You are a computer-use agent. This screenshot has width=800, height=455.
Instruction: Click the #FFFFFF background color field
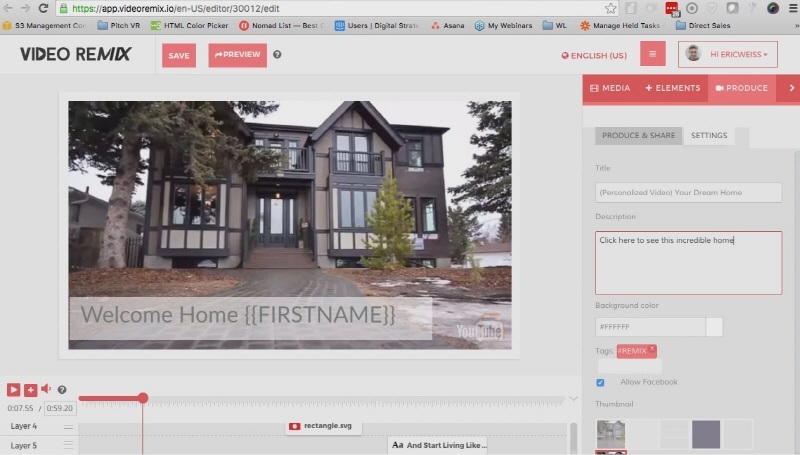[651, 327]
